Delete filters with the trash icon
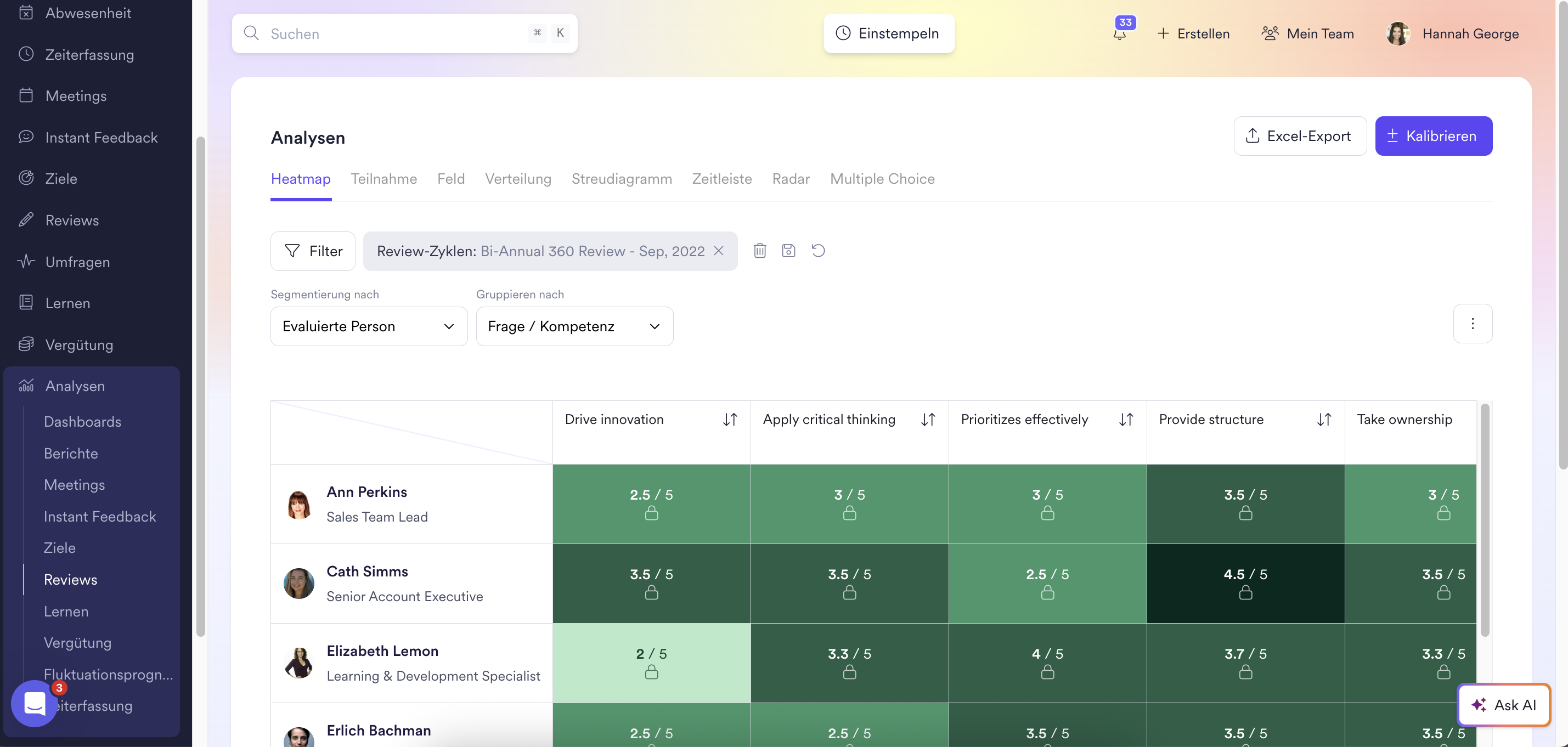Image resolution: width=1568 pixels, height=747 pixels. pos(759,251)
